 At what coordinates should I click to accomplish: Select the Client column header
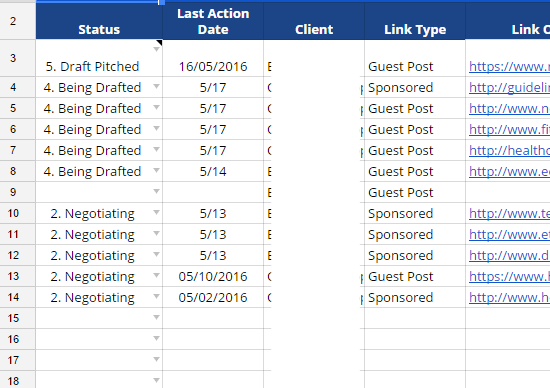(x=314, y=21)
